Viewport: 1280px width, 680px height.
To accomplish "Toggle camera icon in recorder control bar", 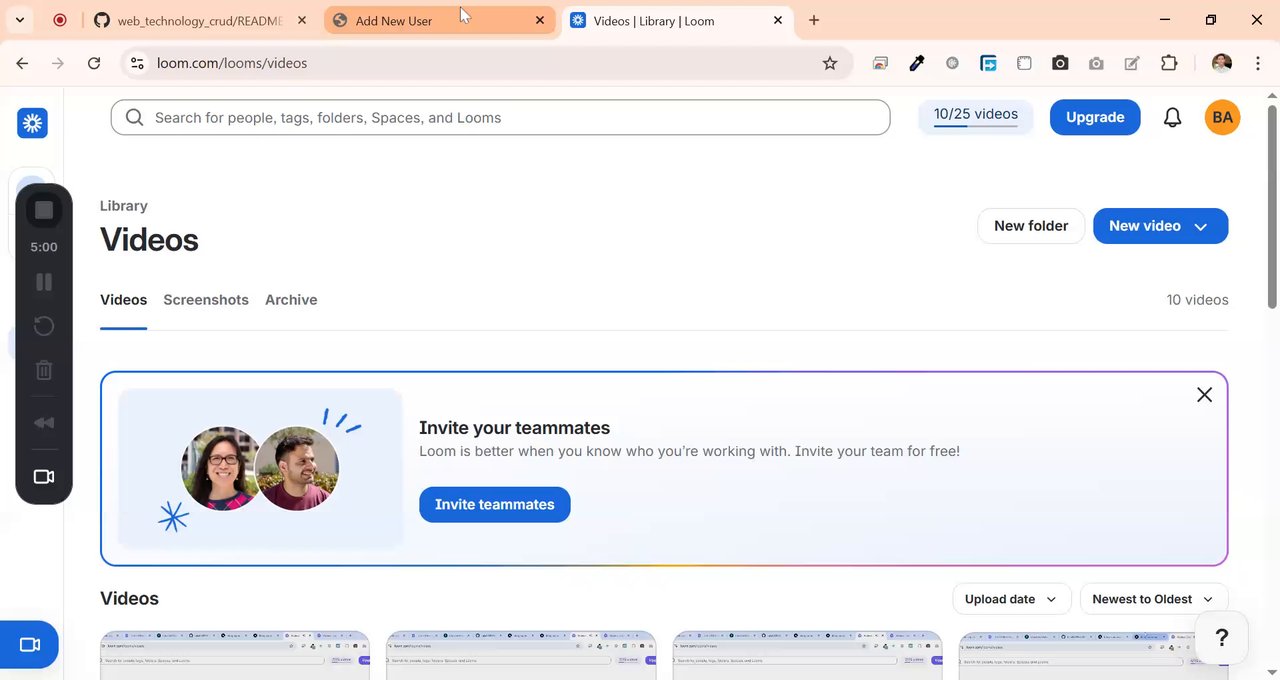I will tap(44, 476).
